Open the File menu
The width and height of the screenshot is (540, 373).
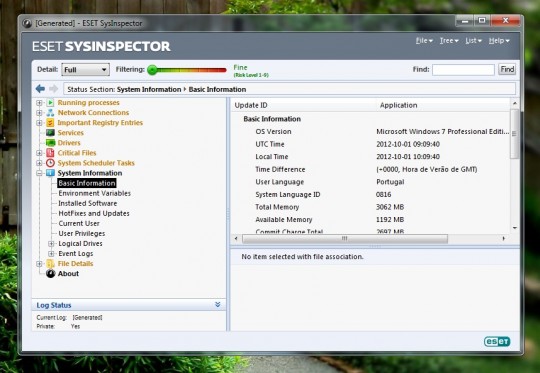[424, 41]
